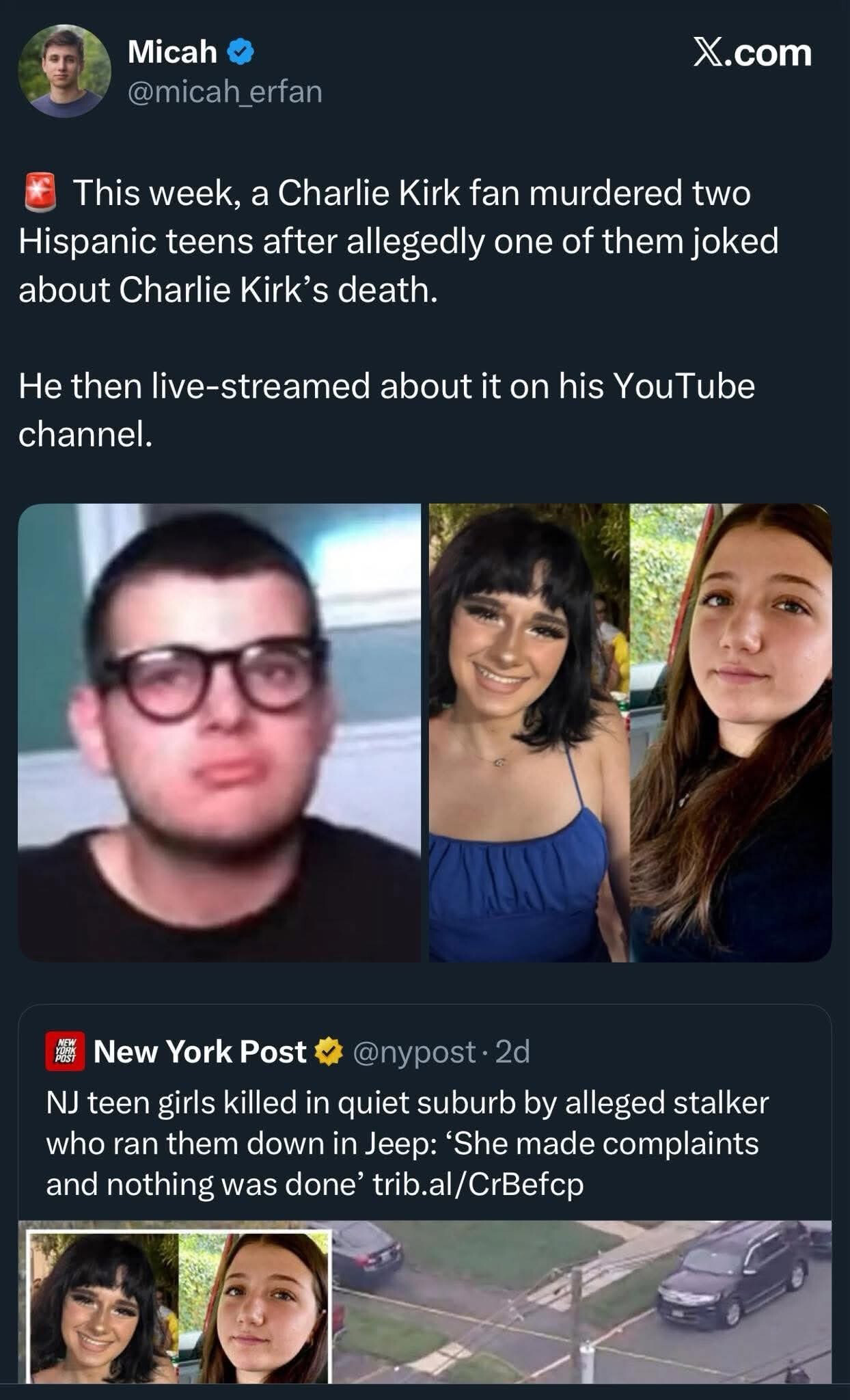Open the aerial street photo in quoted post
This screenshot has height=1400, width=850.
582,1302
